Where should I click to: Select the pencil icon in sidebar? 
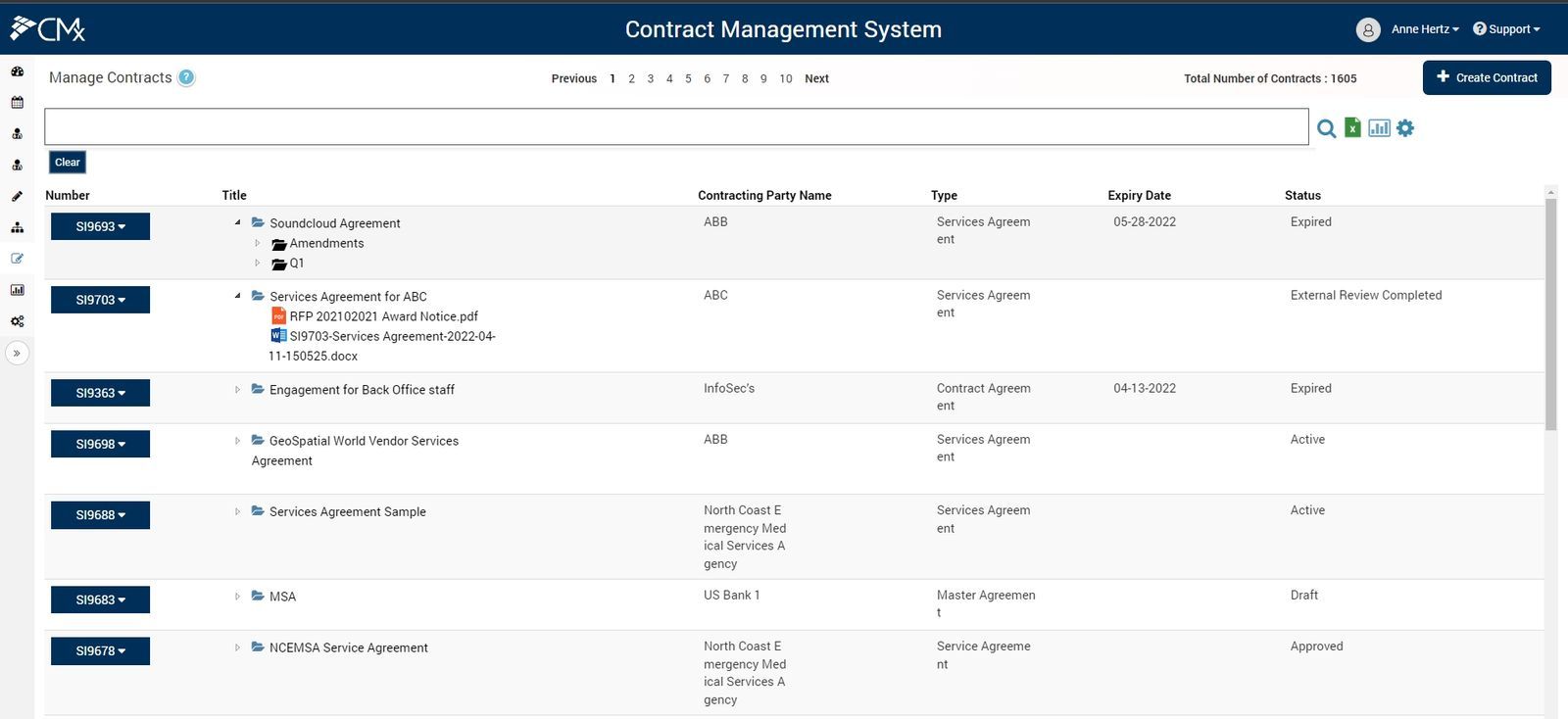17,196
